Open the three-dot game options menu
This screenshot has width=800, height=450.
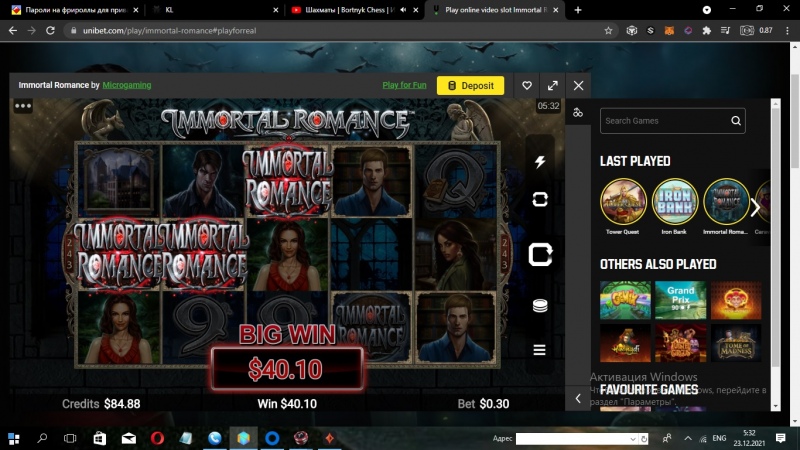(23, 106)
